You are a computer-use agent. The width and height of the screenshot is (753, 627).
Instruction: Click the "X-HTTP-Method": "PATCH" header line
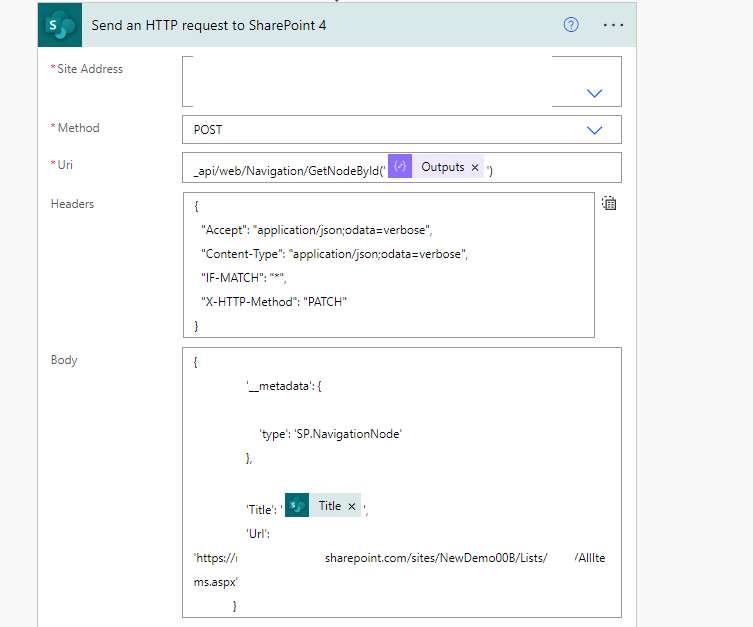click(274, 302)
